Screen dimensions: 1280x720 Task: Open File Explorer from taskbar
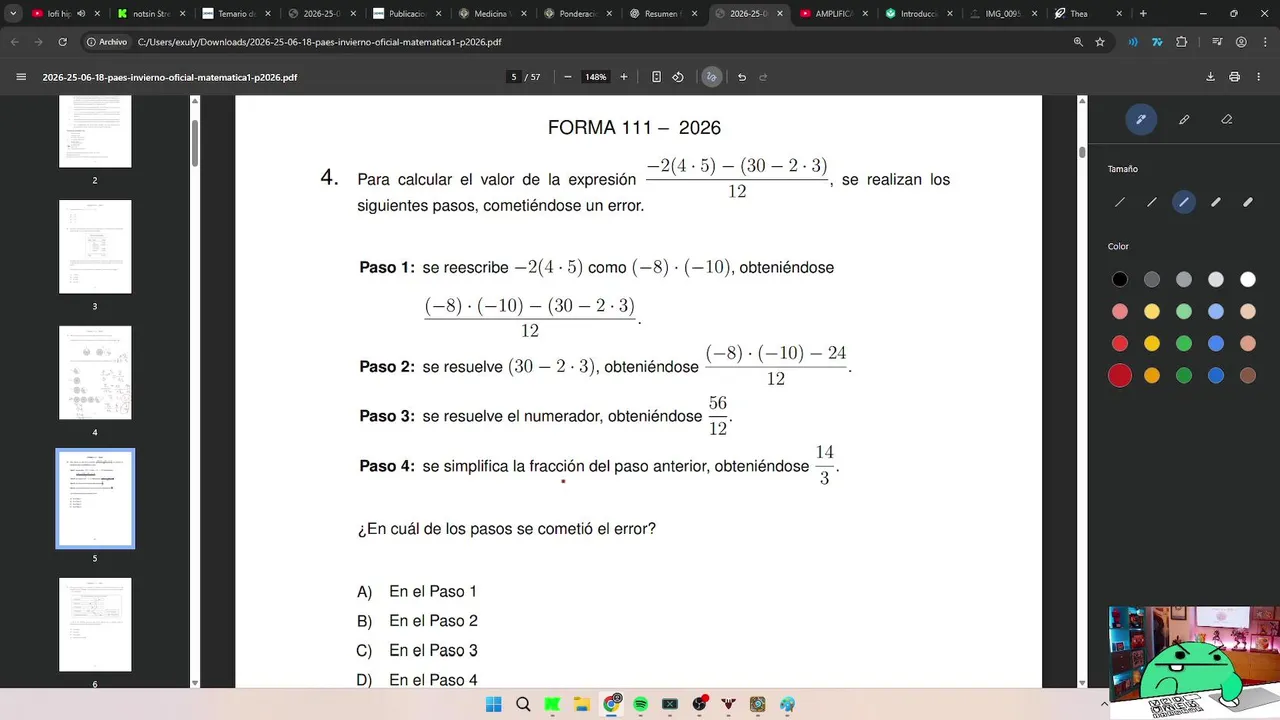point(582,704)
